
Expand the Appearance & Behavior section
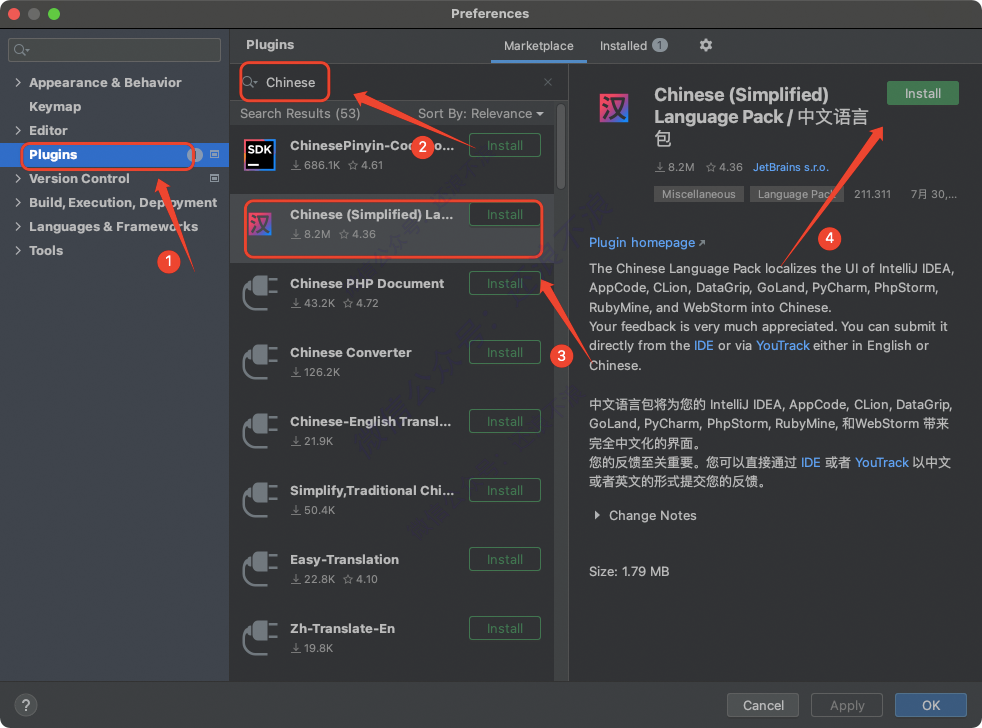pyautogui.click(x=18, y=83)
